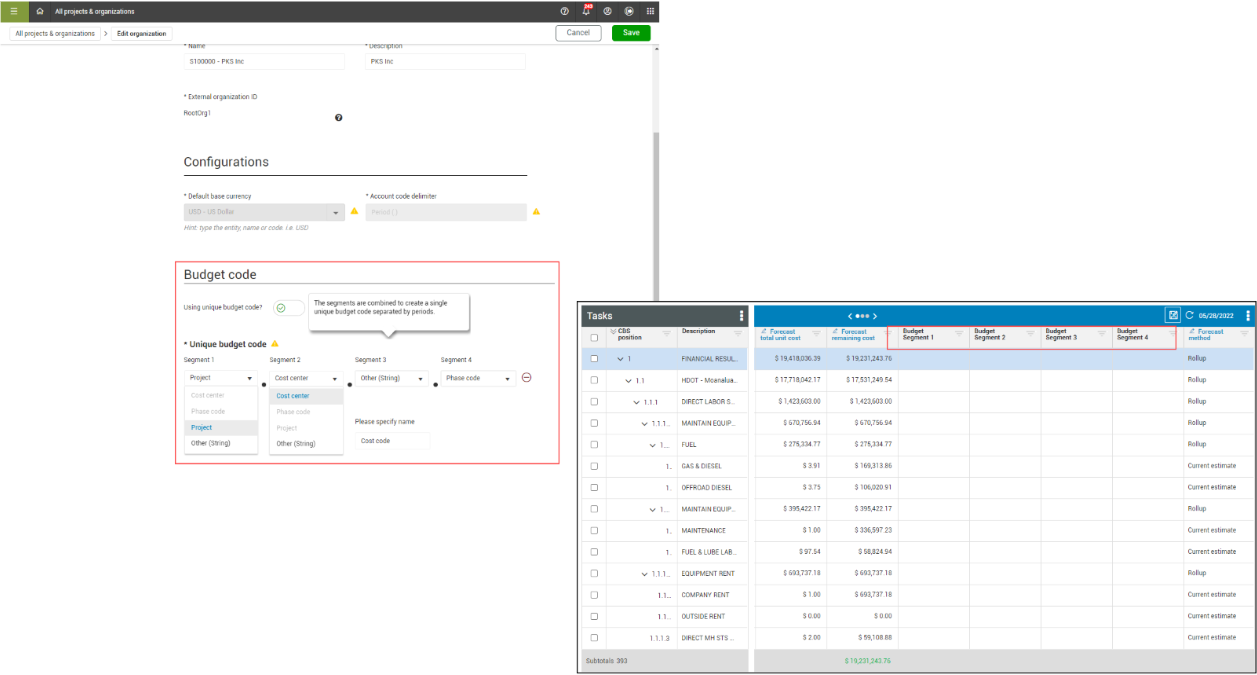This screenshot has width=1257, height=675.
Task: Click the Cost code name field
Action: pos(392,440)
